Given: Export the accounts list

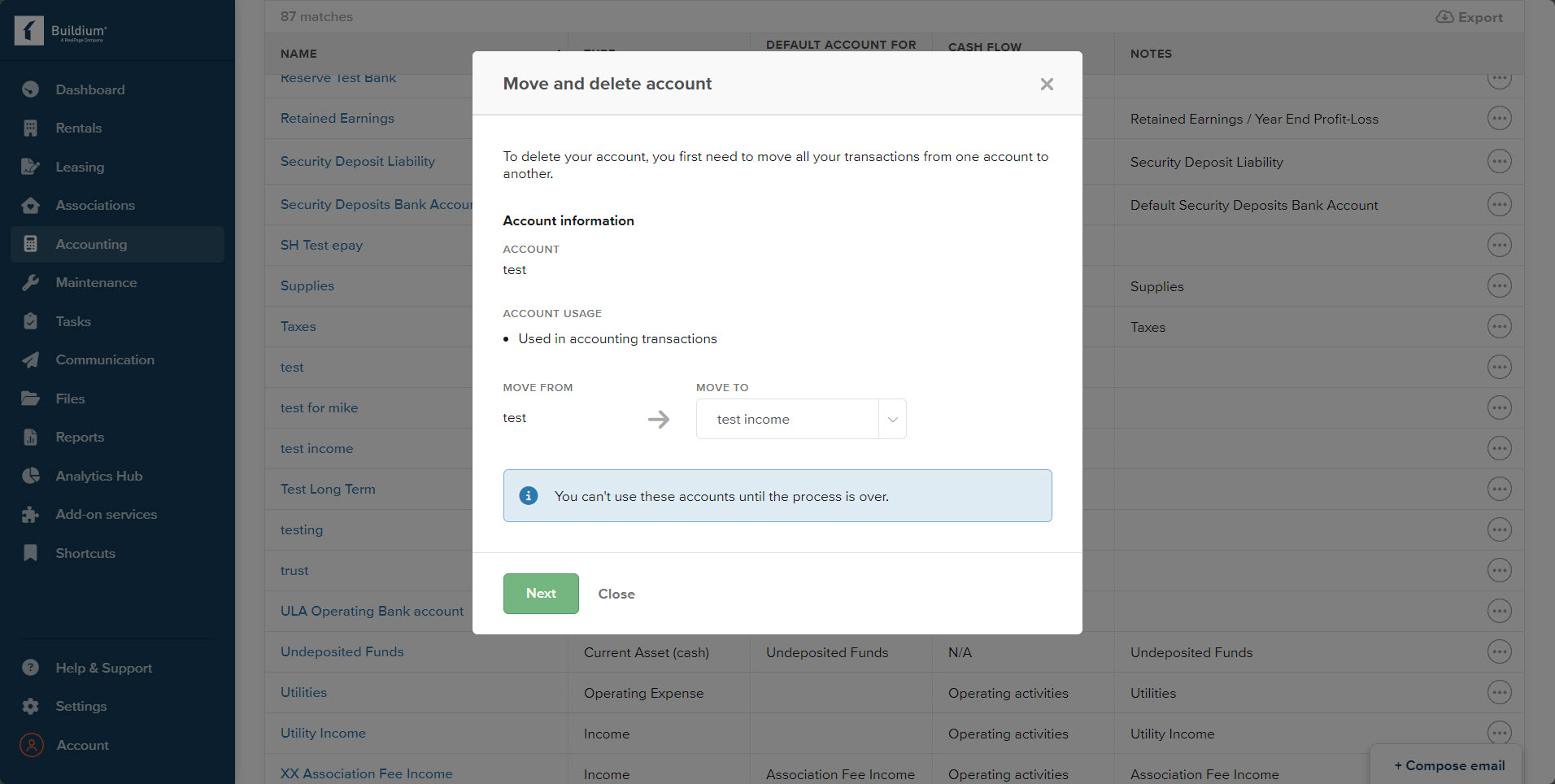Looking at the screenshot, I should coord(1469,17).
